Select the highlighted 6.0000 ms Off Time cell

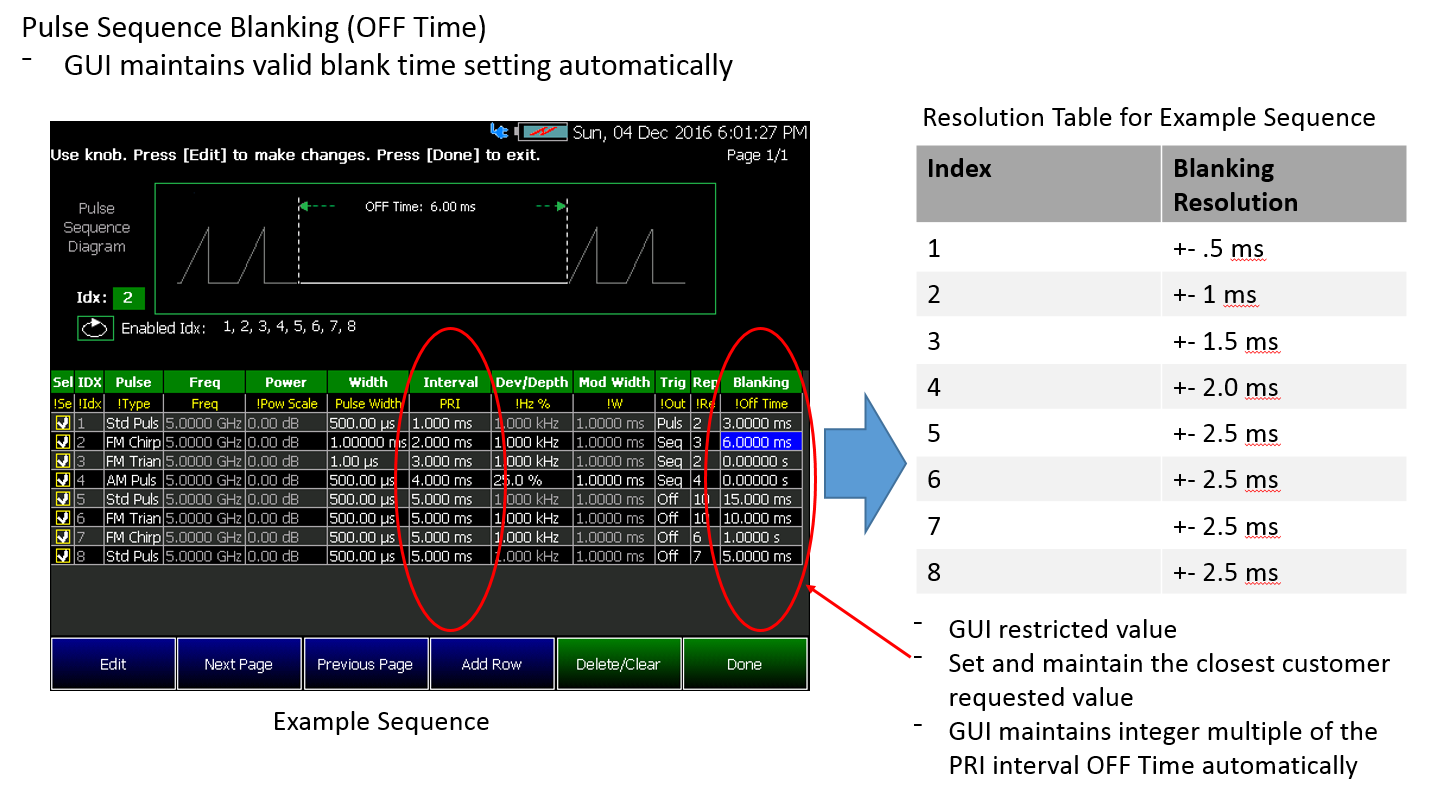tap(761, 442)
